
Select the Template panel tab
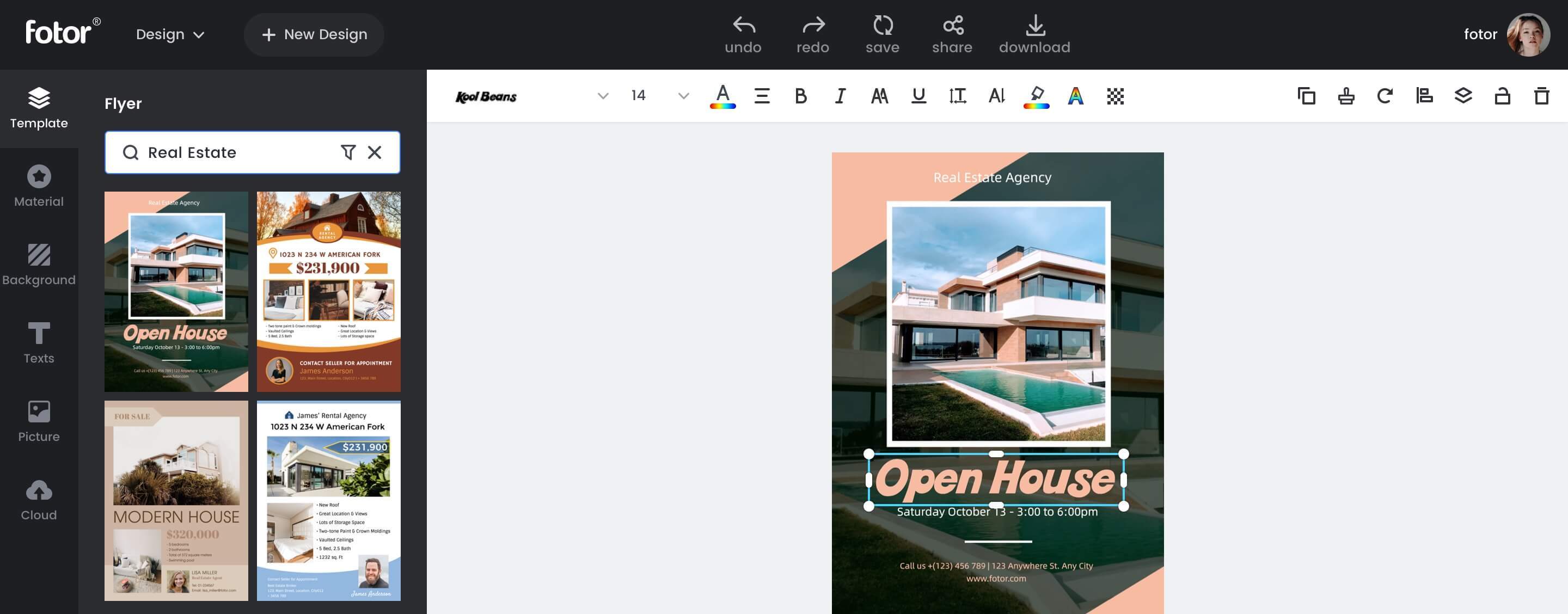[x=38, y=108]
